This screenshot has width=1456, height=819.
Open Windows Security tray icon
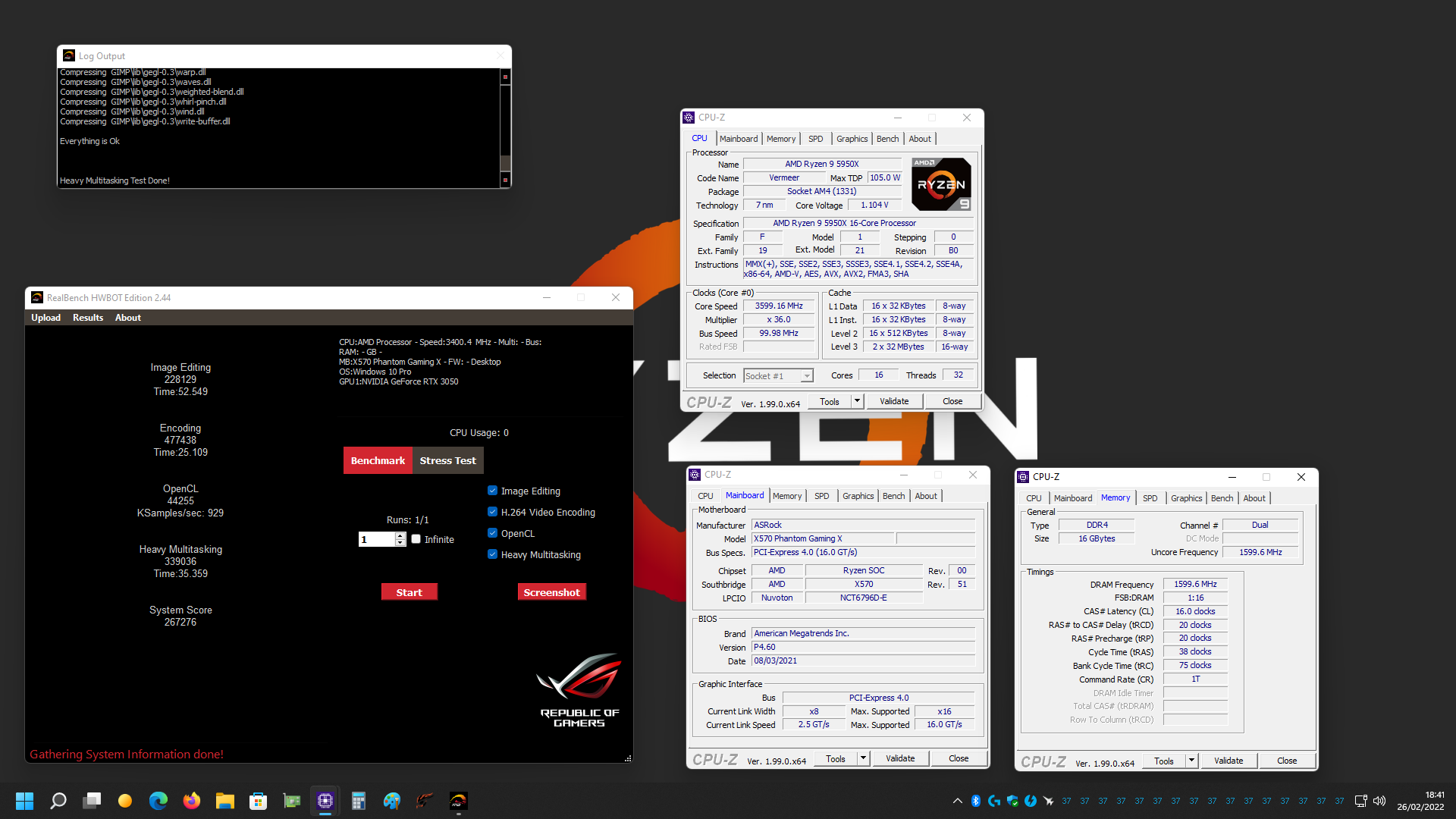point(1012,801)
